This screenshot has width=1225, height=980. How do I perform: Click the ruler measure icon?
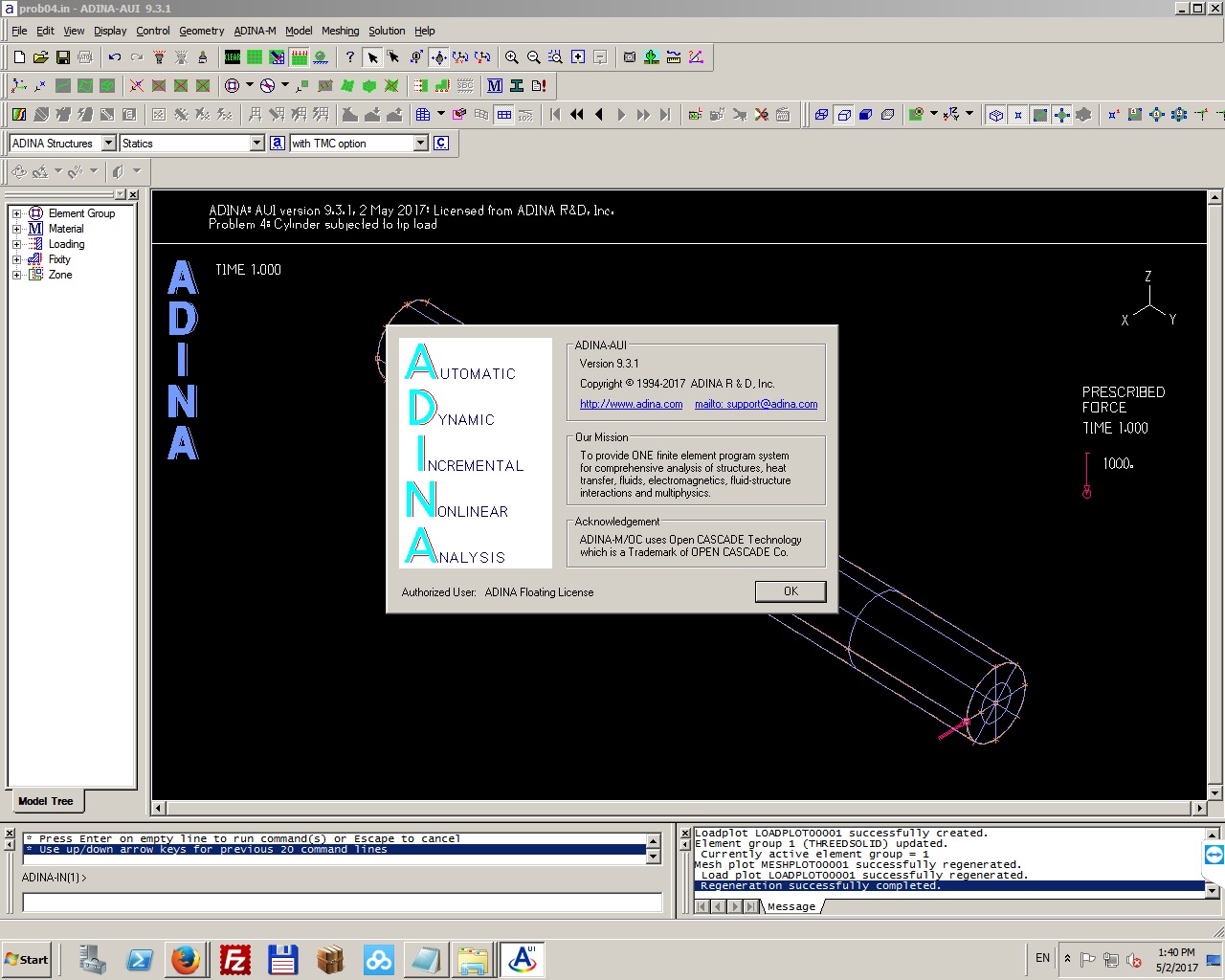(x=674, y=57)
